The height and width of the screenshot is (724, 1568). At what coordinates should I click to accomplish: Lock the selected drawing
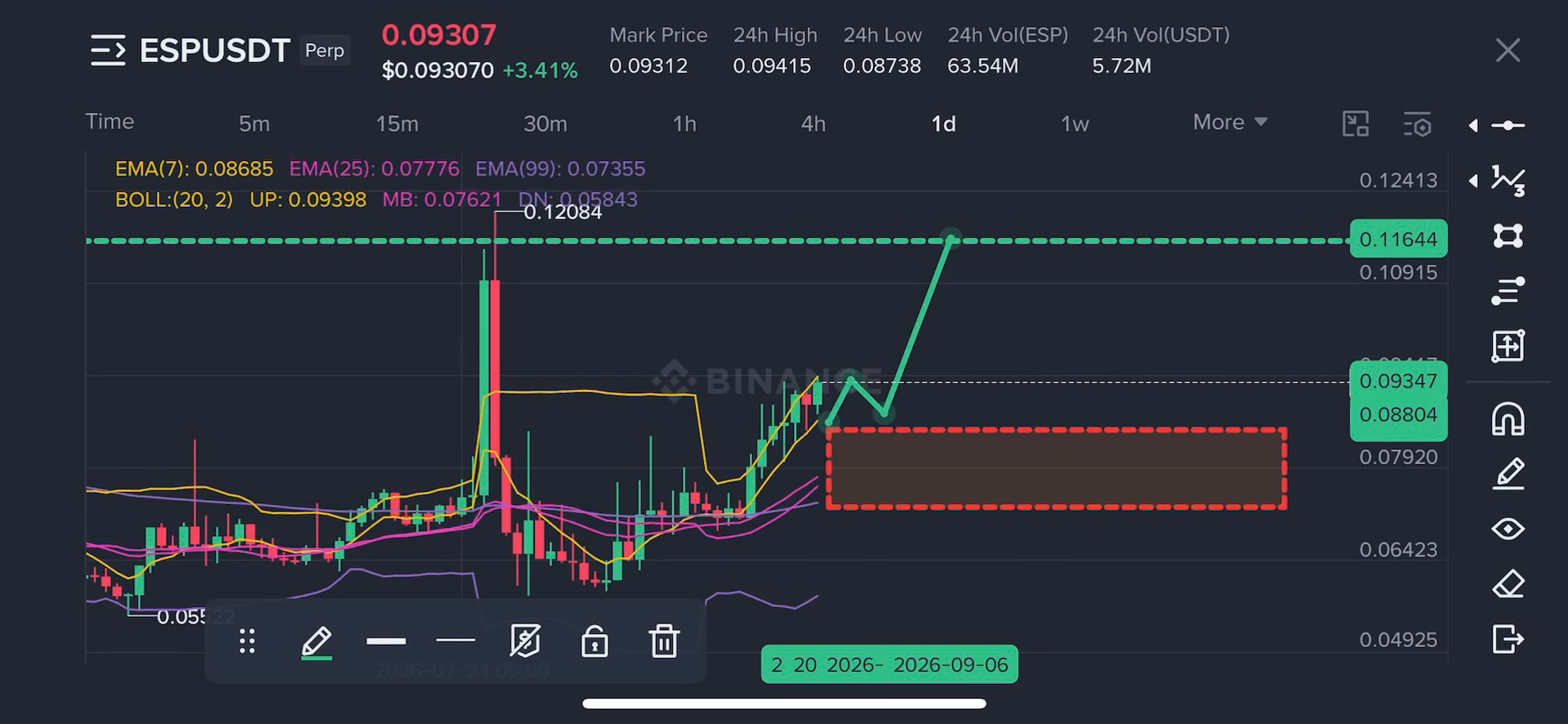pos(595,641)
